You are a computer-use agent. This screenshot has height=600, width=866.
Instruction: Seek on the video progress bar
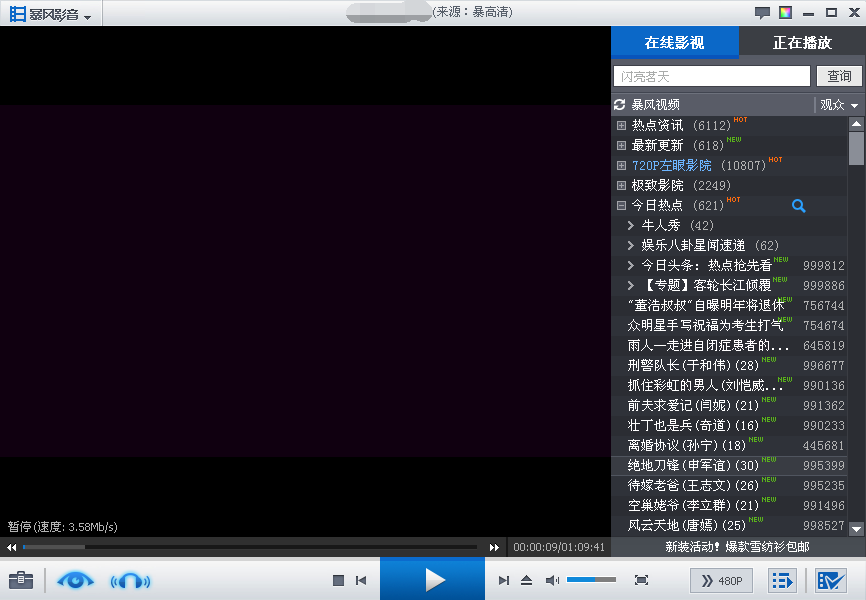coord(250,547)
